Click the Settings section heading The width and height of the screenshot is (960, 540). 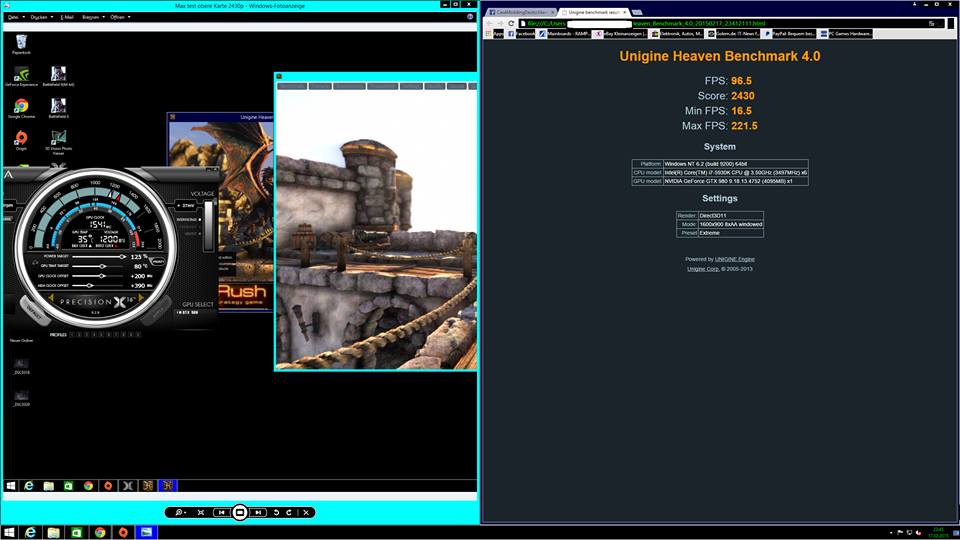(719, 198)
